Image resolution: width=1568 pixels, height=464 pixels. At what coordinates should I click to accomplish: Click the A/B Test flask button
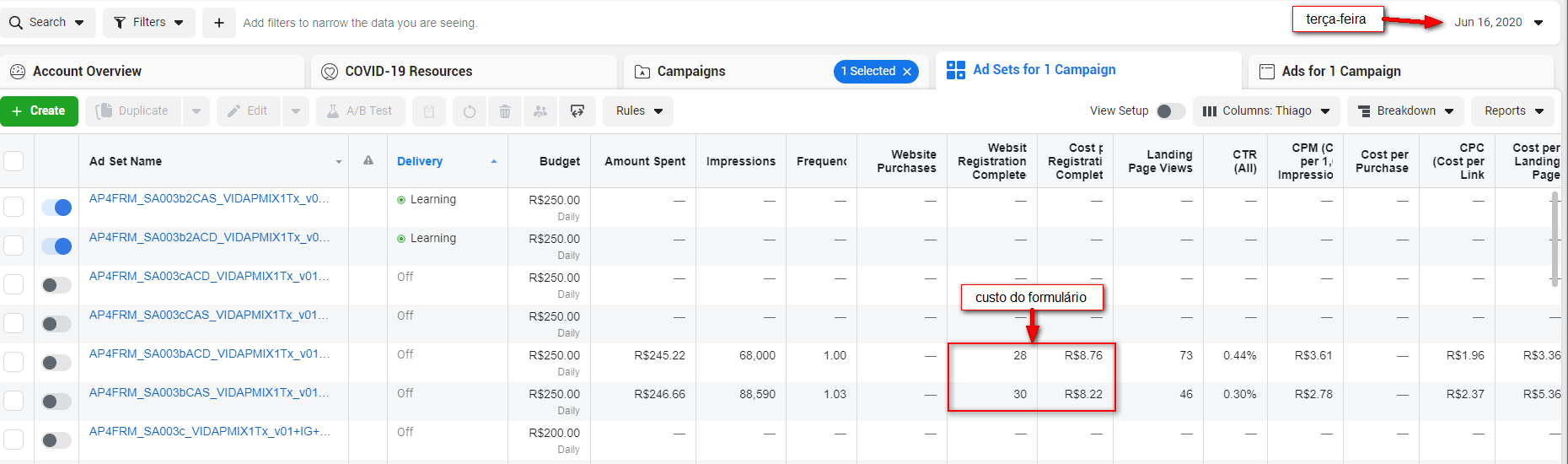[x=361, y=111]
